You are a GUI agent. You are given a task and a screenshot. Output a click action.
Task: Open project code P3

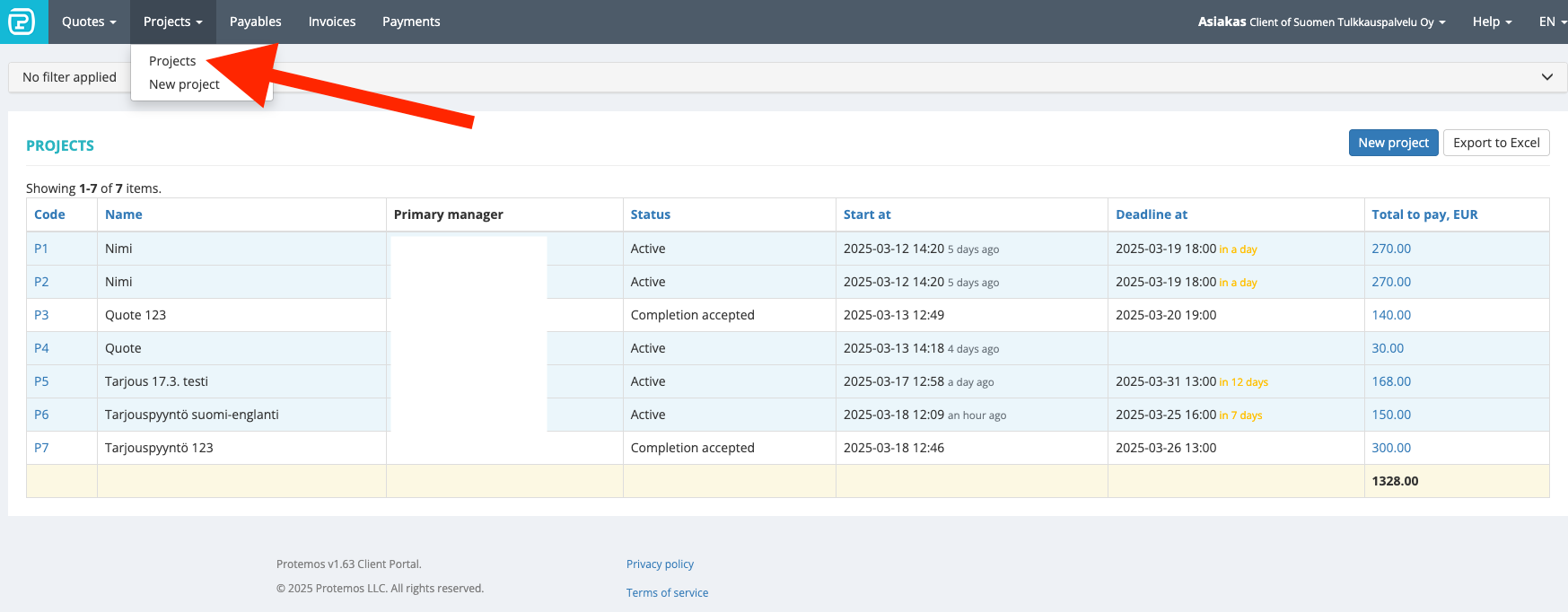point(41,315)
